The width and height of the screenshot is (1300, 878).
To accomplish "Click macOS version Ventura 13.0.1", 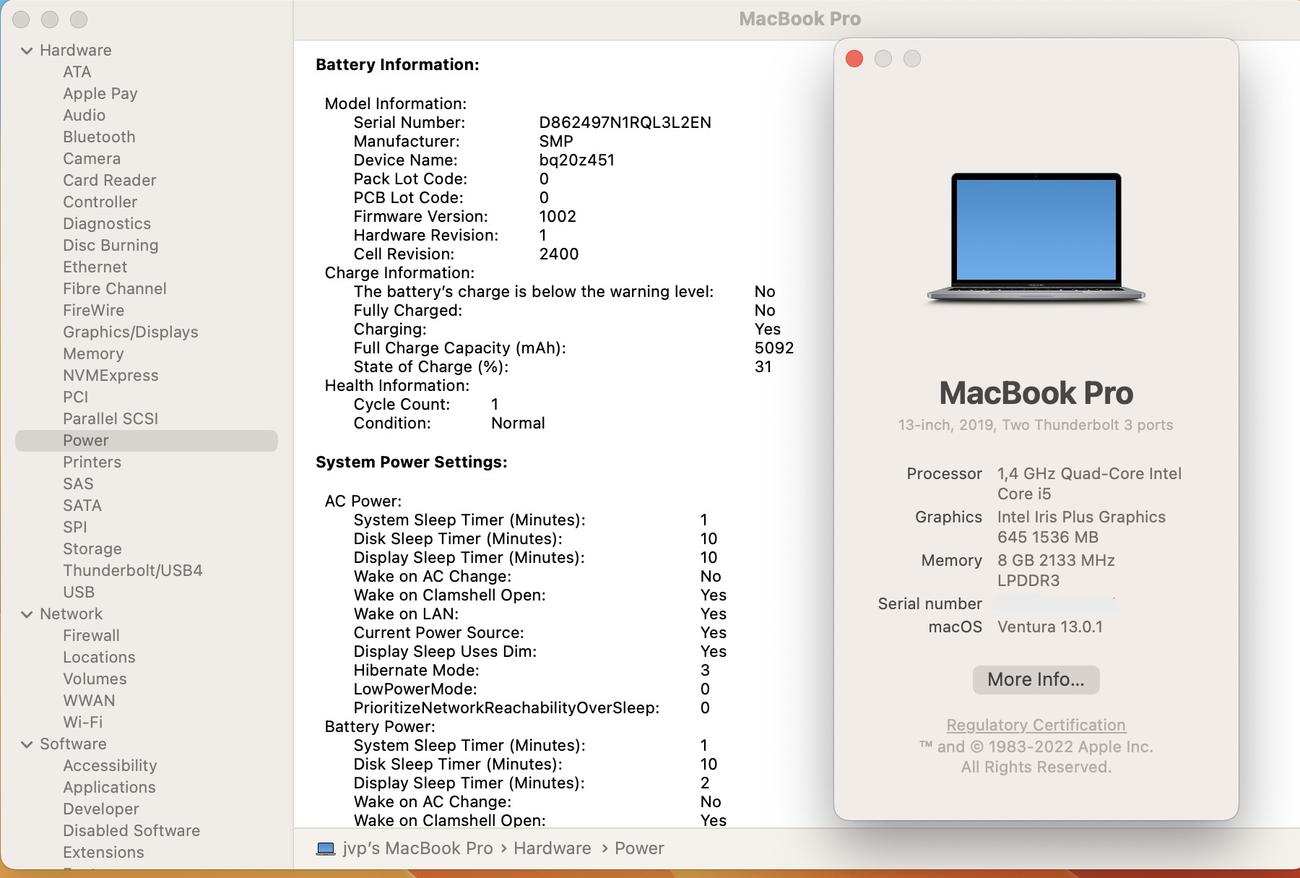I will pyautogui.click(x=1050, y=627).
